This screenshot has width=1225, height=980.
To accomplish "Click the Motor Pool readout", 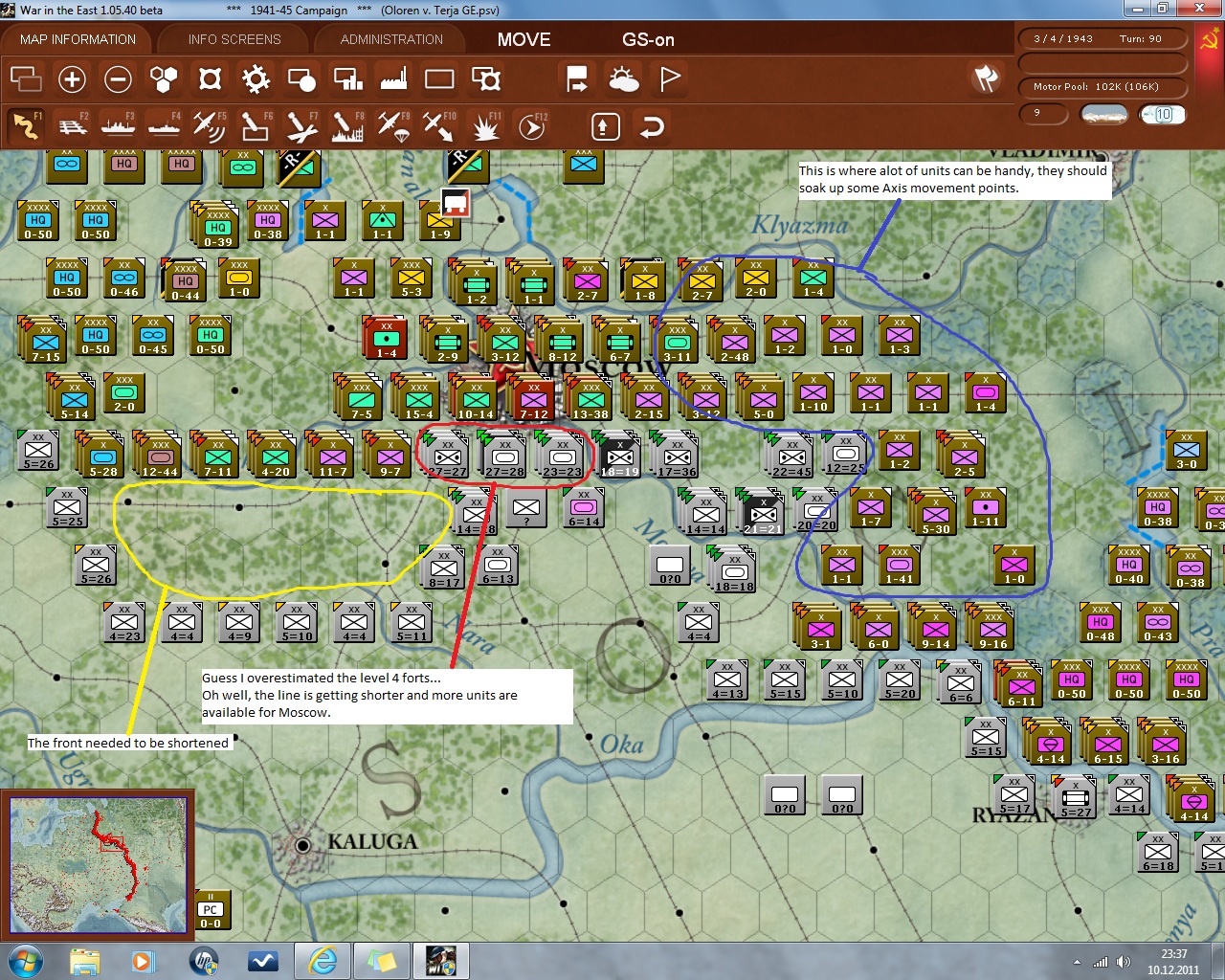I will (1102, 87).
